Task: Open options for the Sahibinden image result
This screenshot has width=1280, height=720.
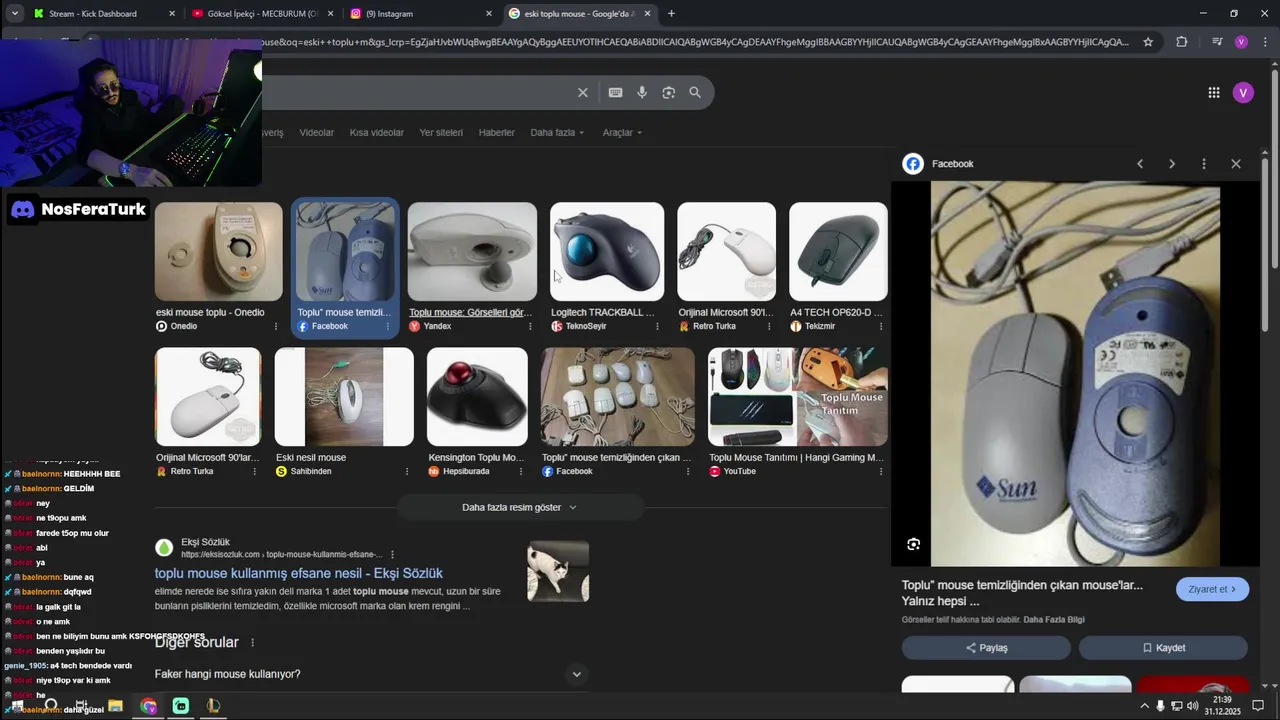Action: click(407, 472)
